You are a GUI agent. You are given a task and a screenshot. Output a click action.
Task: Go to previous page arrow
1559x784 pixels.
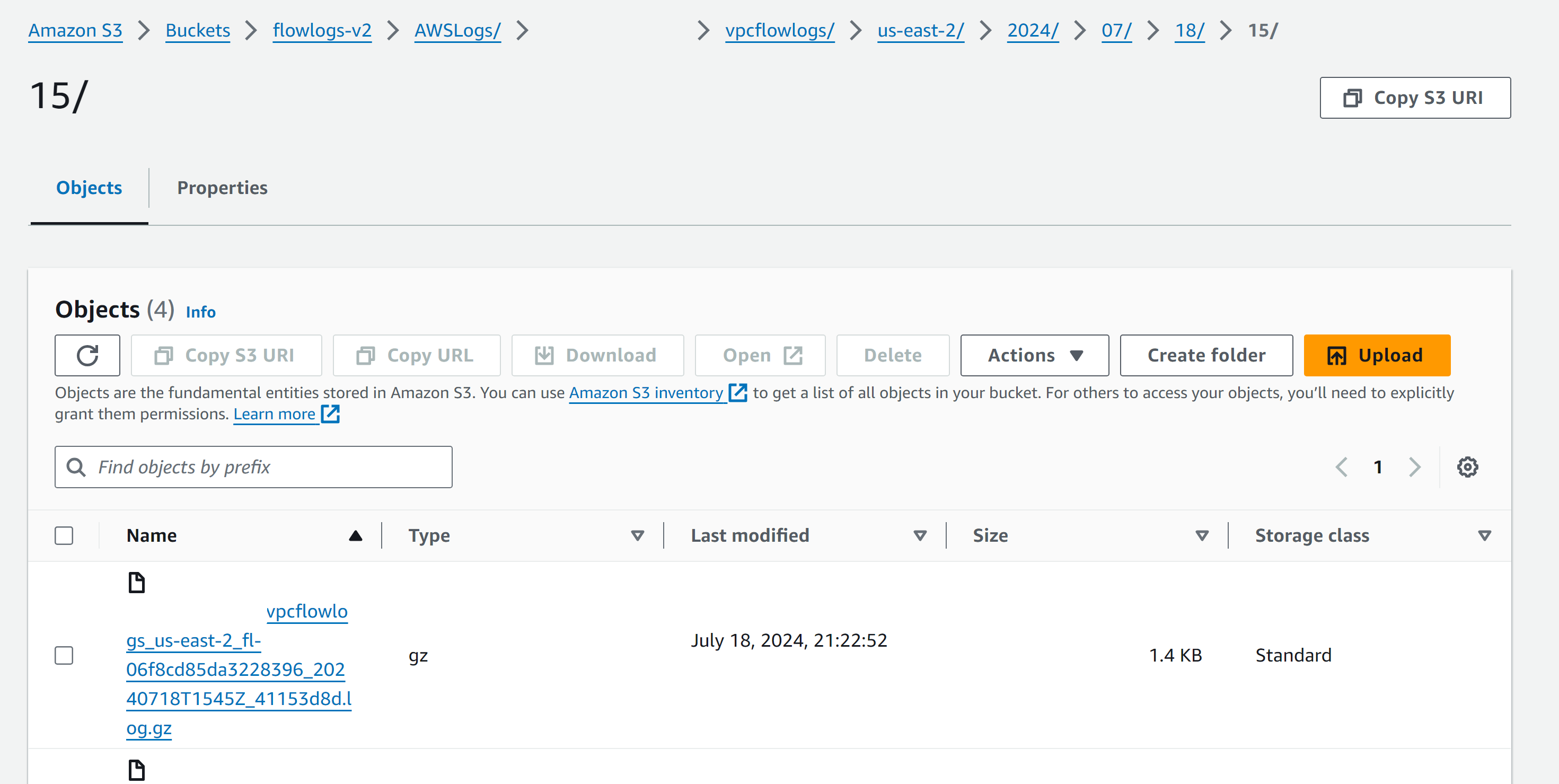(1341, 467)
